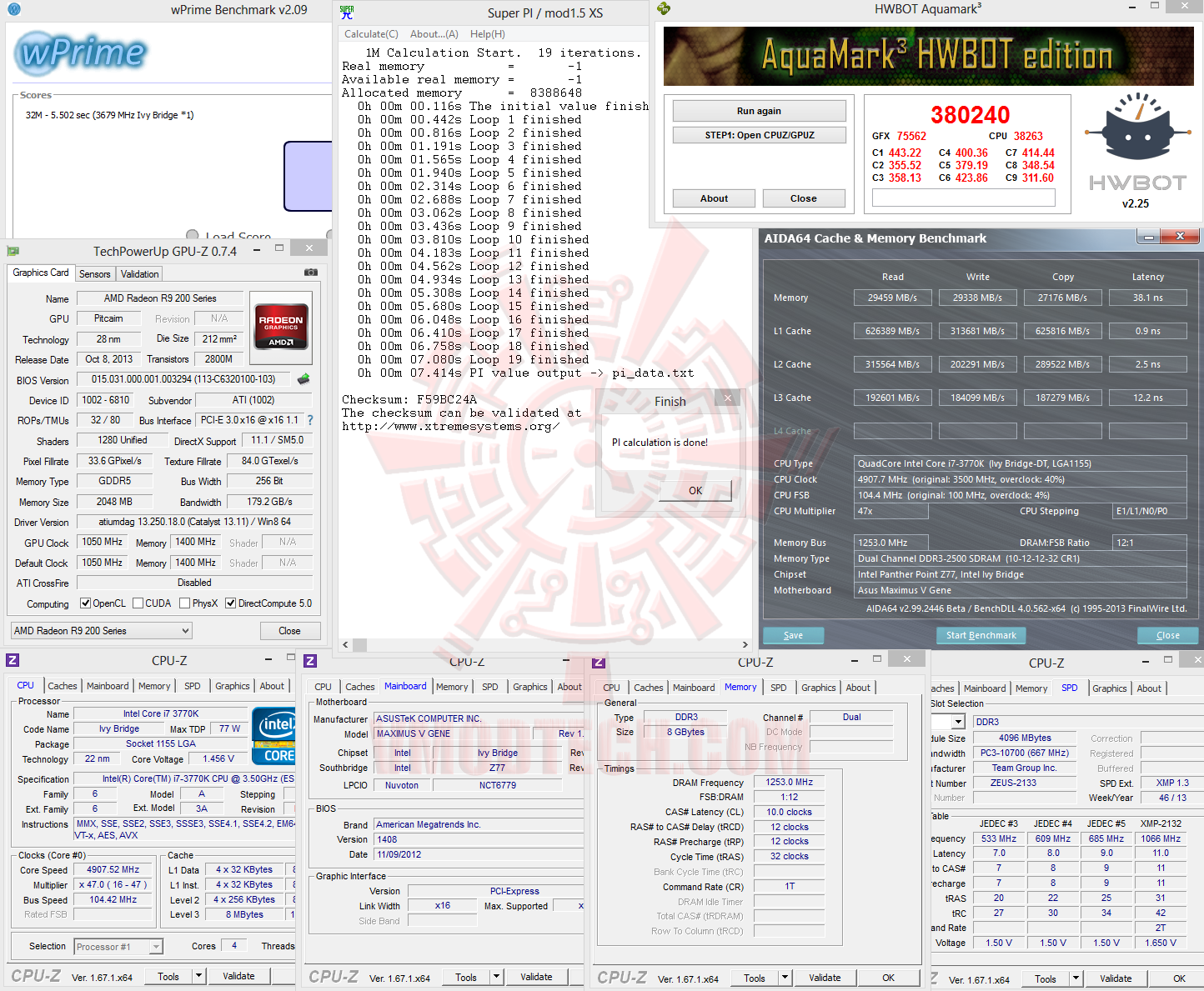Toggle the PhysX checkbox in GPU-Z
1204x991 pixels.
tap(184, 603)
